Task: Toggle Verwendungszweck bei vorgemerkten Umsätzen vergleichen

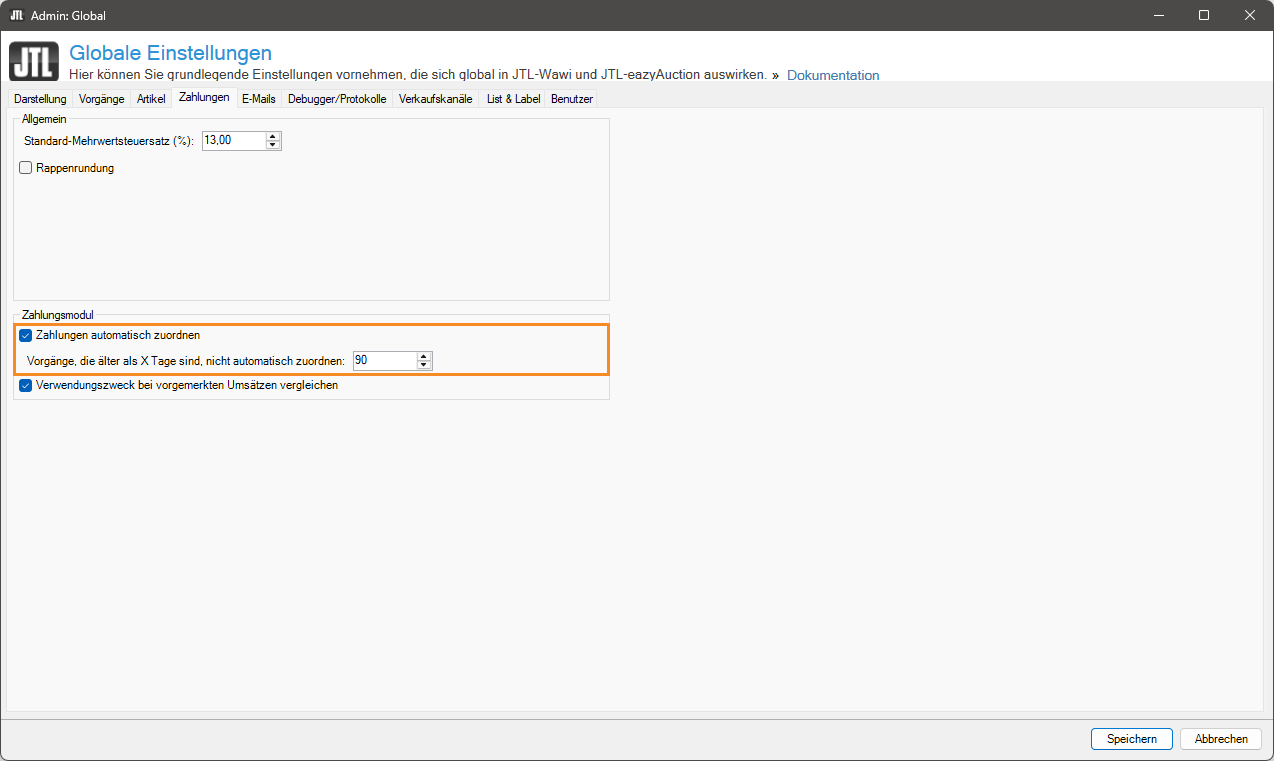Action: [26, 385]
